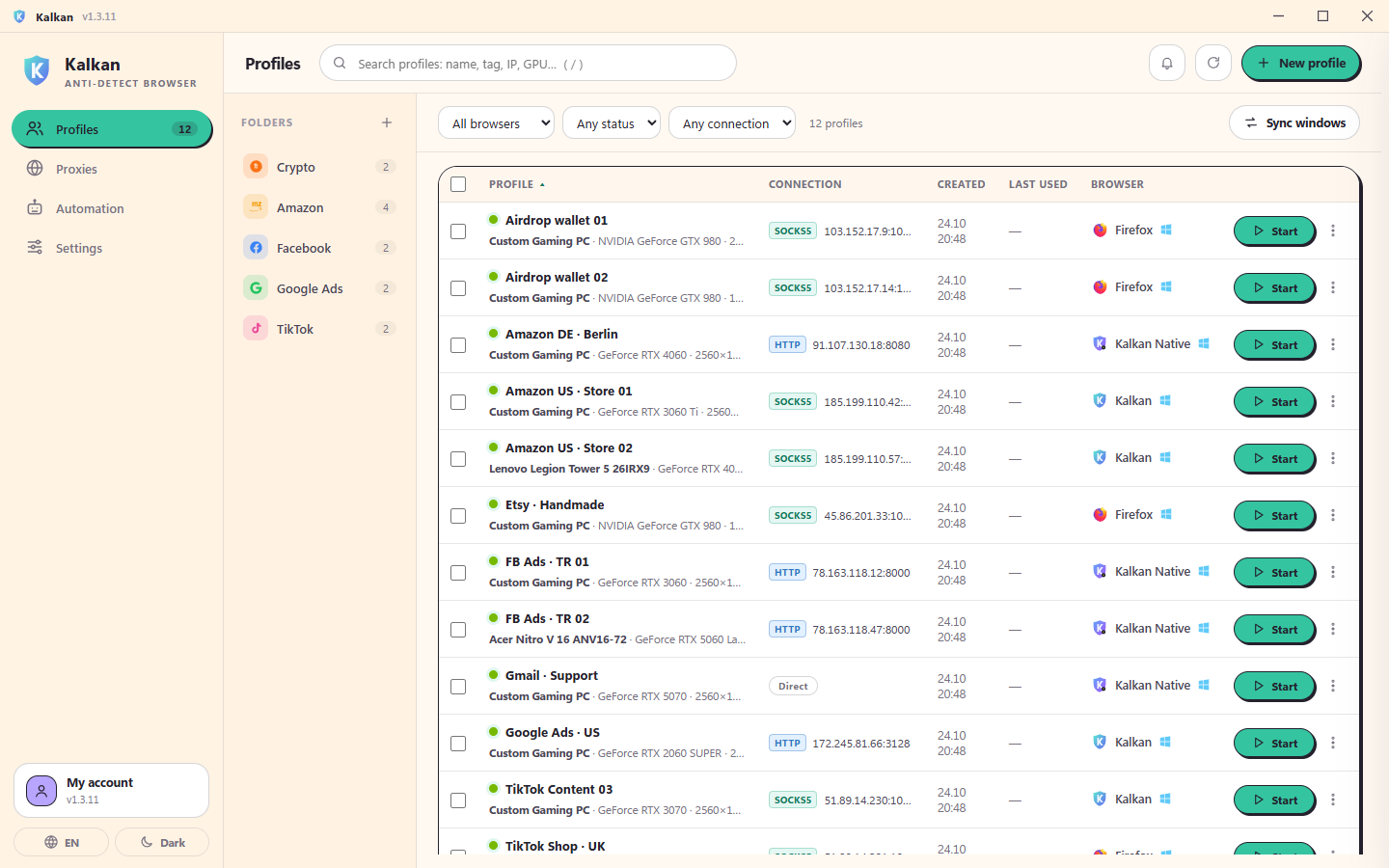This screenshot has width=1389, height=868.
Task: Click the Direct connection badge for Gmail · Support
Action: 793,686
